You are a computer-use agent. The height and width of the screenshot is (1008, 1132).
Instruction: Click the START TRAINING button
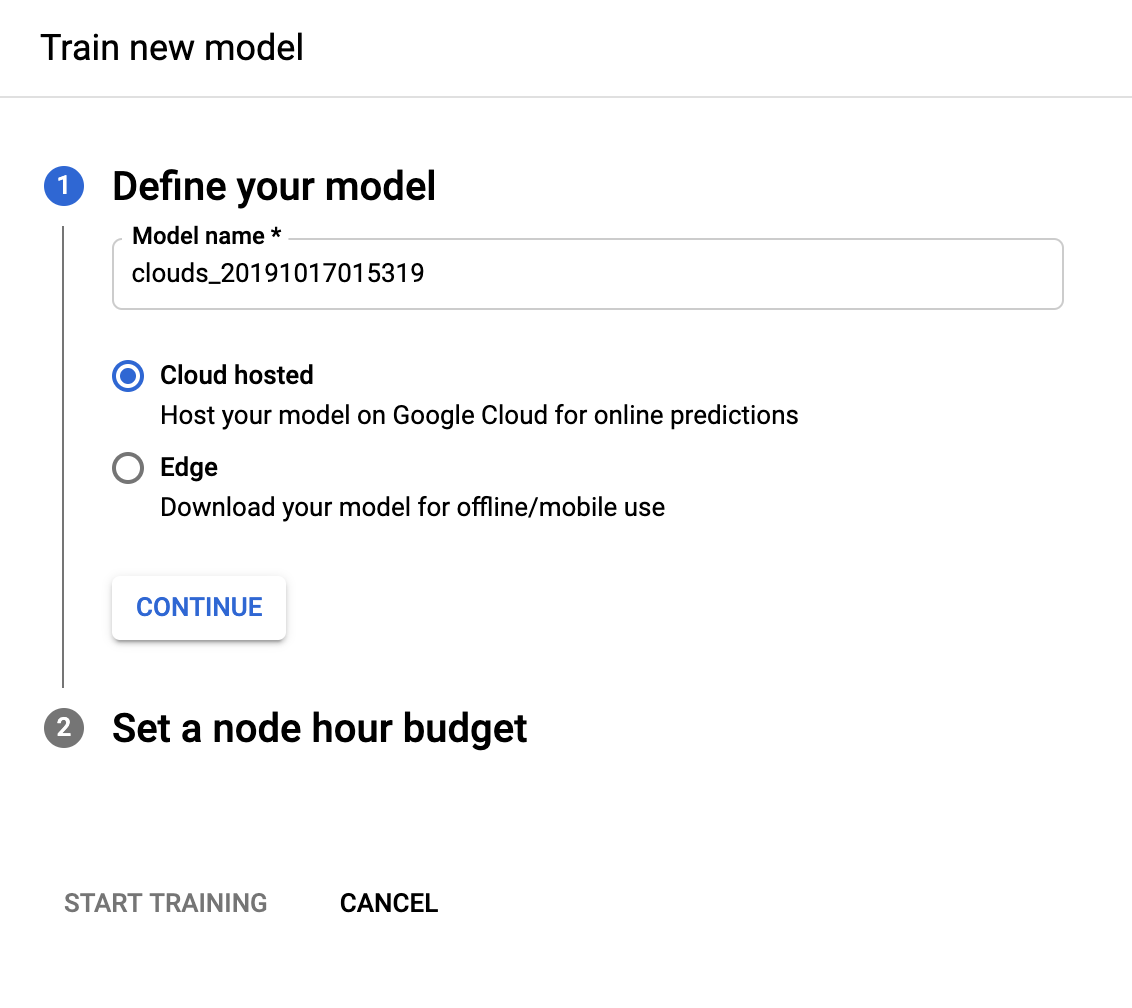pos(165,903)
